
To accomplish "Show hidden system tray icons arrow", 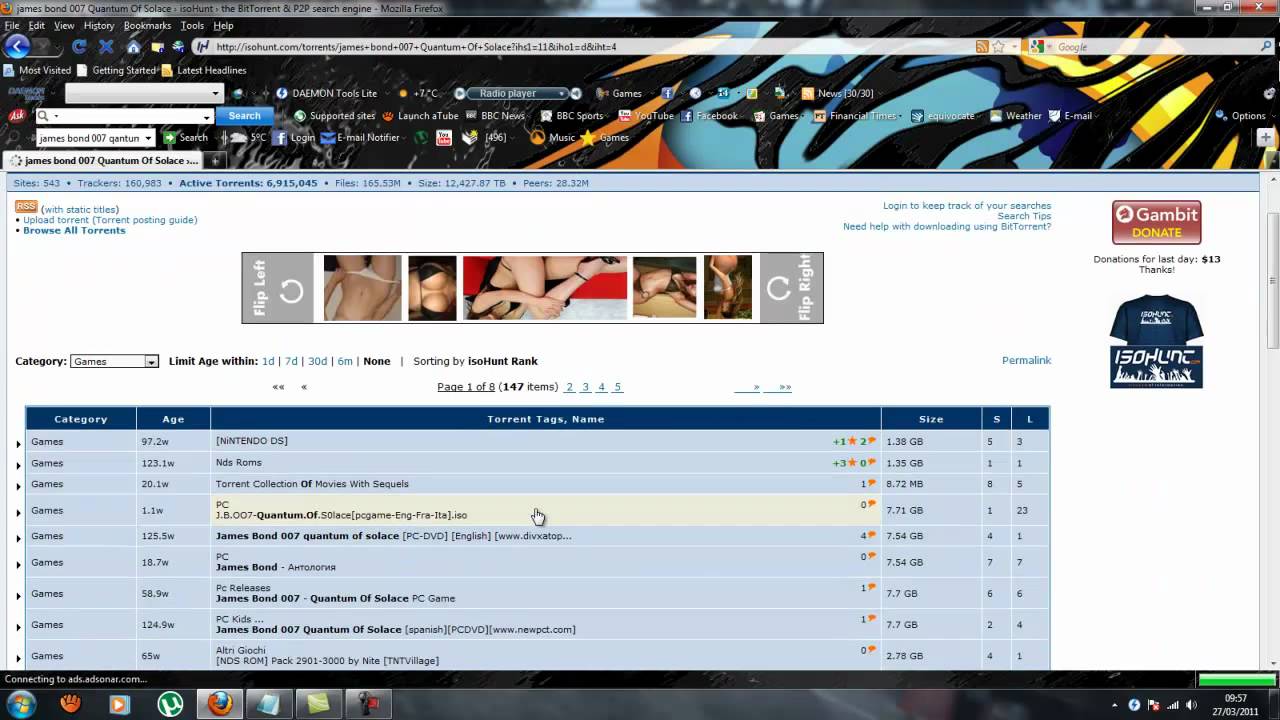I will 1115,705.
